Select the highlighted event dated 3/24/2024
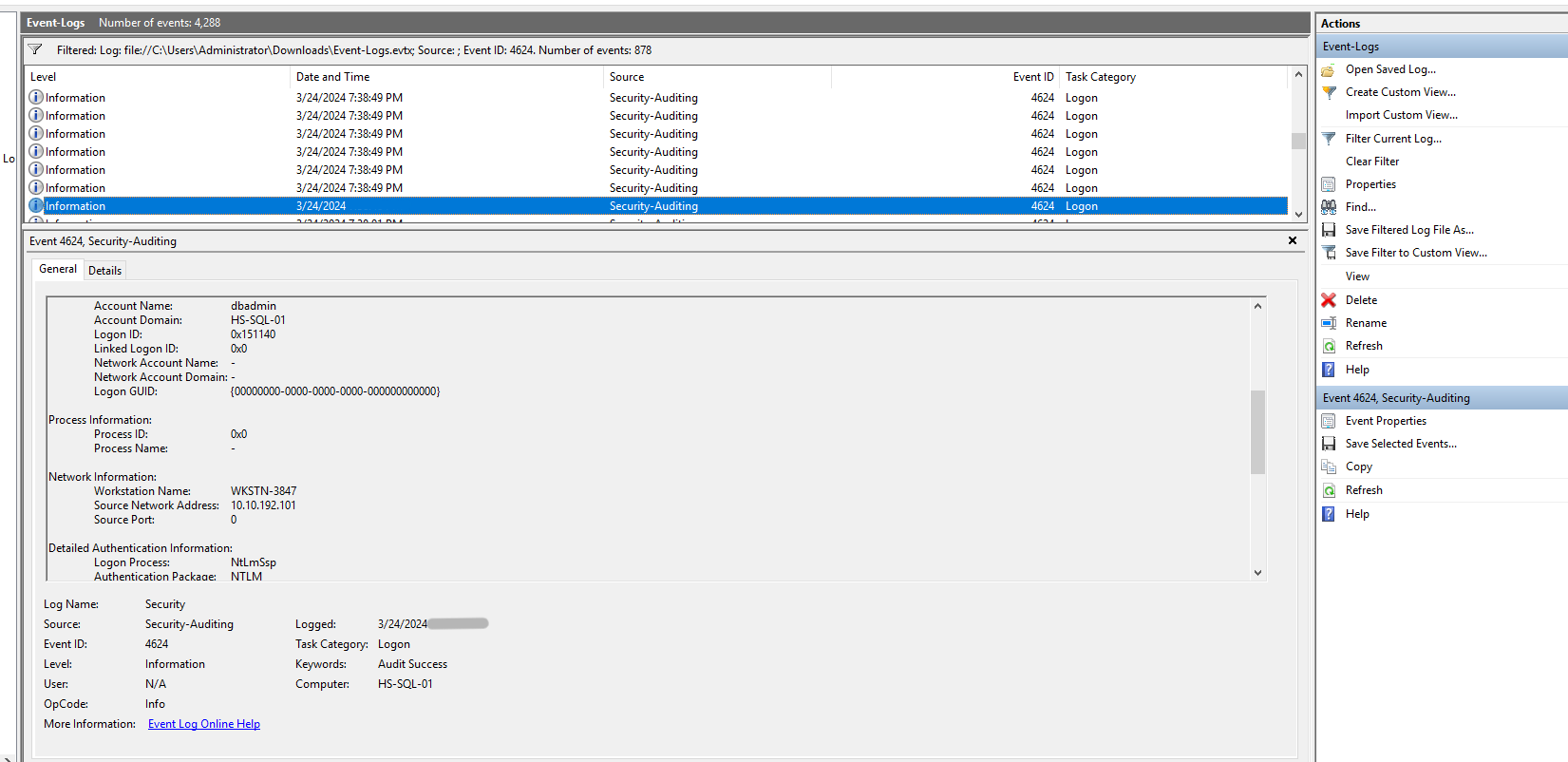The width and height of the screenshot is (1568, 762). [656, 206]
